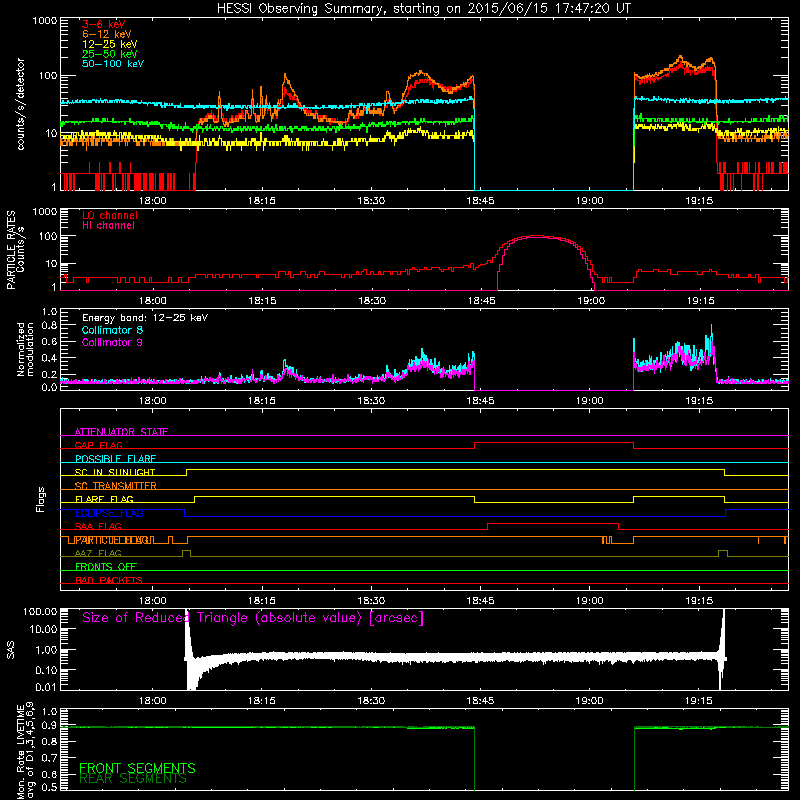The image size is (800, 800).
Task: Select the 25-50 keV legend entry
Action: [x=110, y=54]
